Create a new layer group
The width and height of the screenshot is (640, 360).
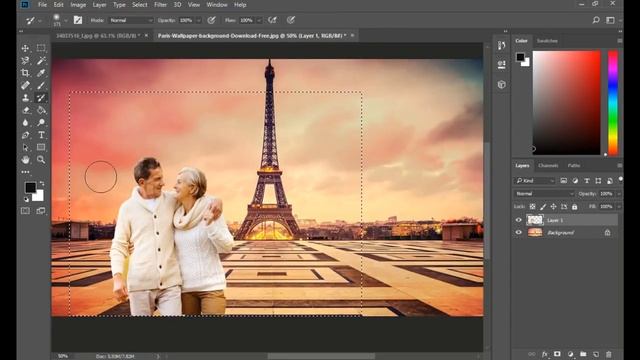(583, 354)
